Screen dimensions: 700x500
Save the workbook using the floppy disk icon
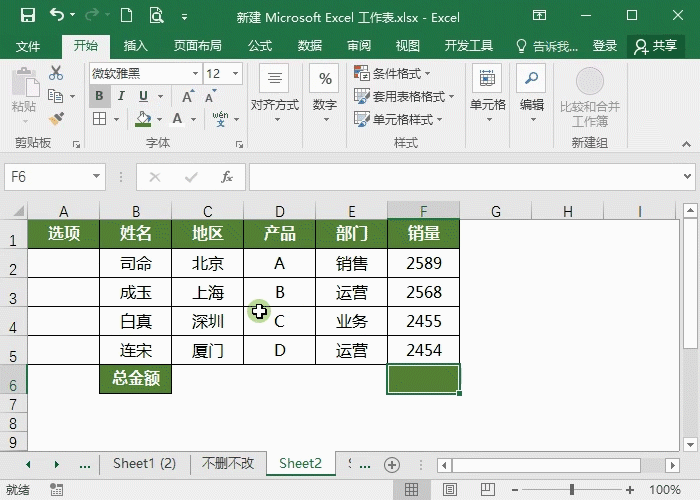(28, 16)
